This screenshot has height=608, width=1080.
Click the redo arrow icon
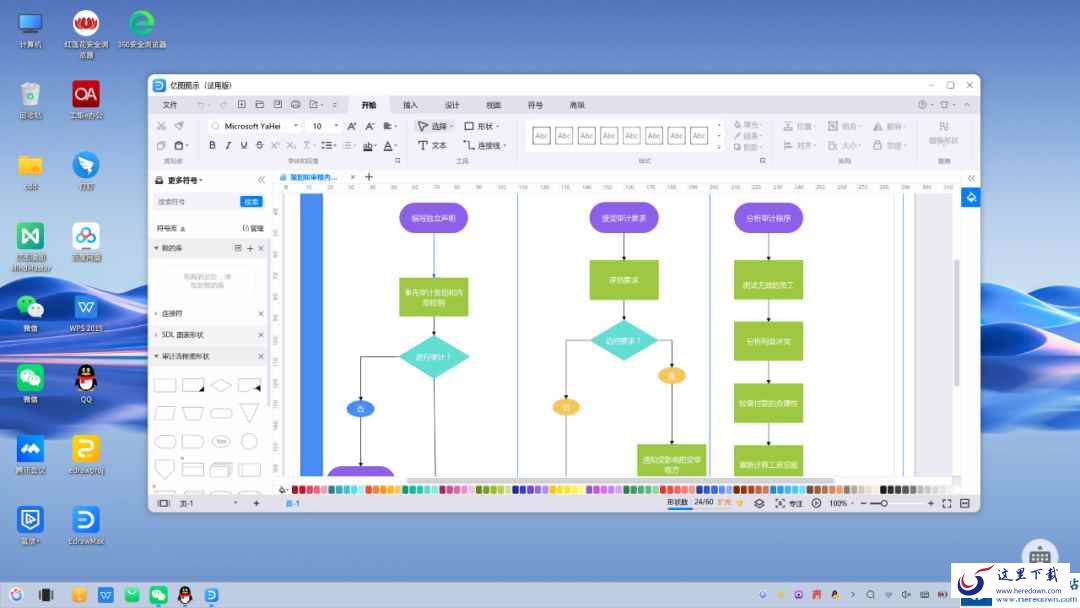(x=224, y=105)
